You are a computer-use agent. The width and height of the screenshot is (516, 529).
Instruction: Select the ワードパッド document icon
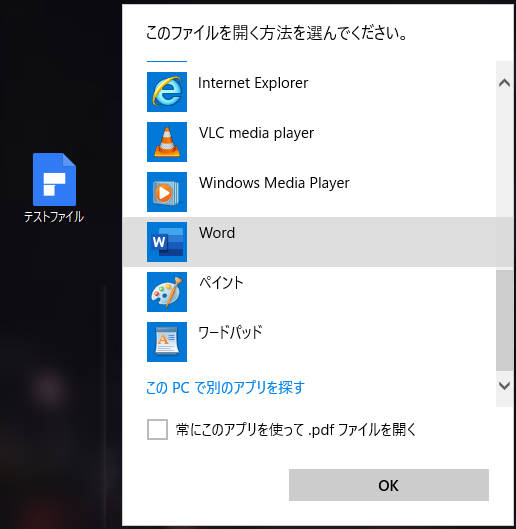[167, 342]
